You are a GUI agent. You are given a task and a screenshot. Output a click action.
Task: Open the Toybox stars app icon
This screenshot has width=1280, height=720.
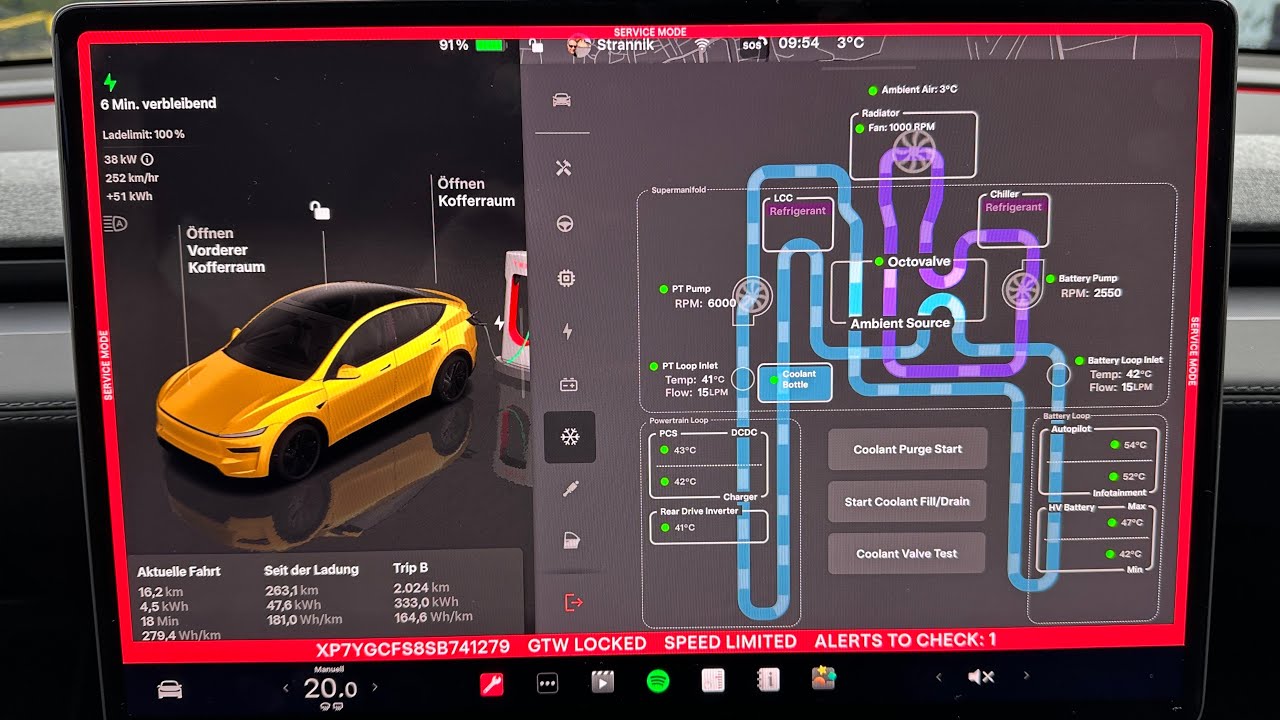click(x=823, y=678)
